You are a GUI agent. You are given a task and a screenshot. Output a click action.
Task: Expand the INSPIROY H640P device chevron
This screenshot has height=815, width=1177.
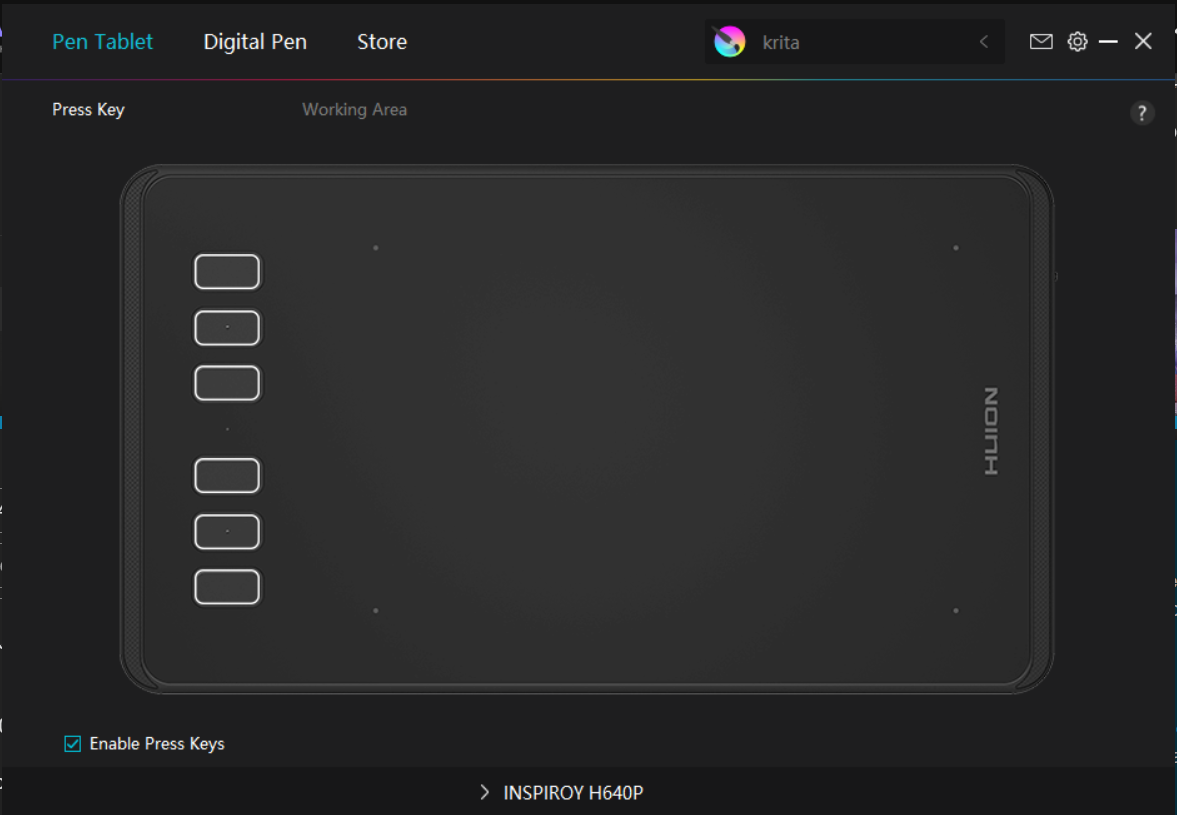coord(485,792)
